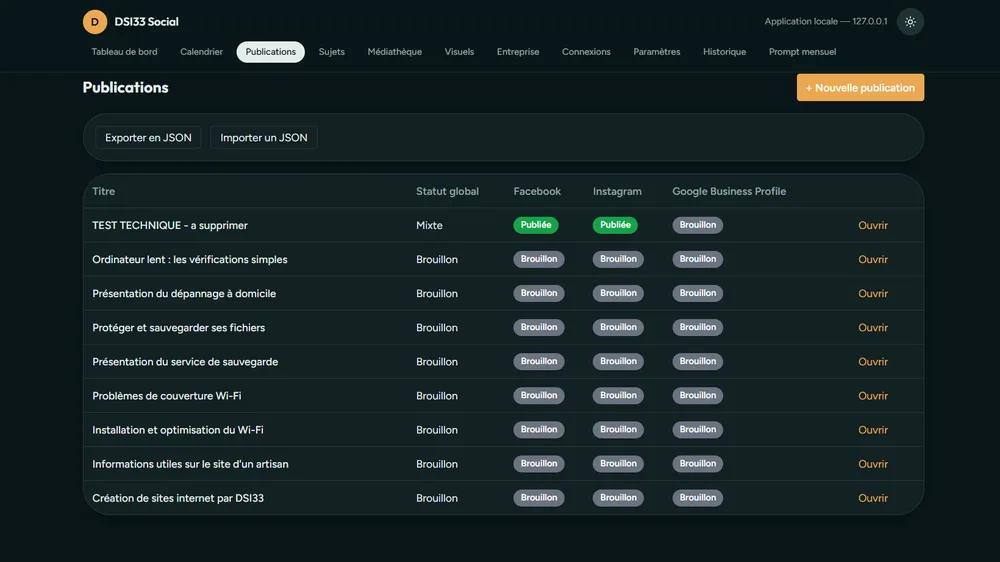Click the Titre column header
This screenshot has width=1000, height=562.
(x=103, y=191)
